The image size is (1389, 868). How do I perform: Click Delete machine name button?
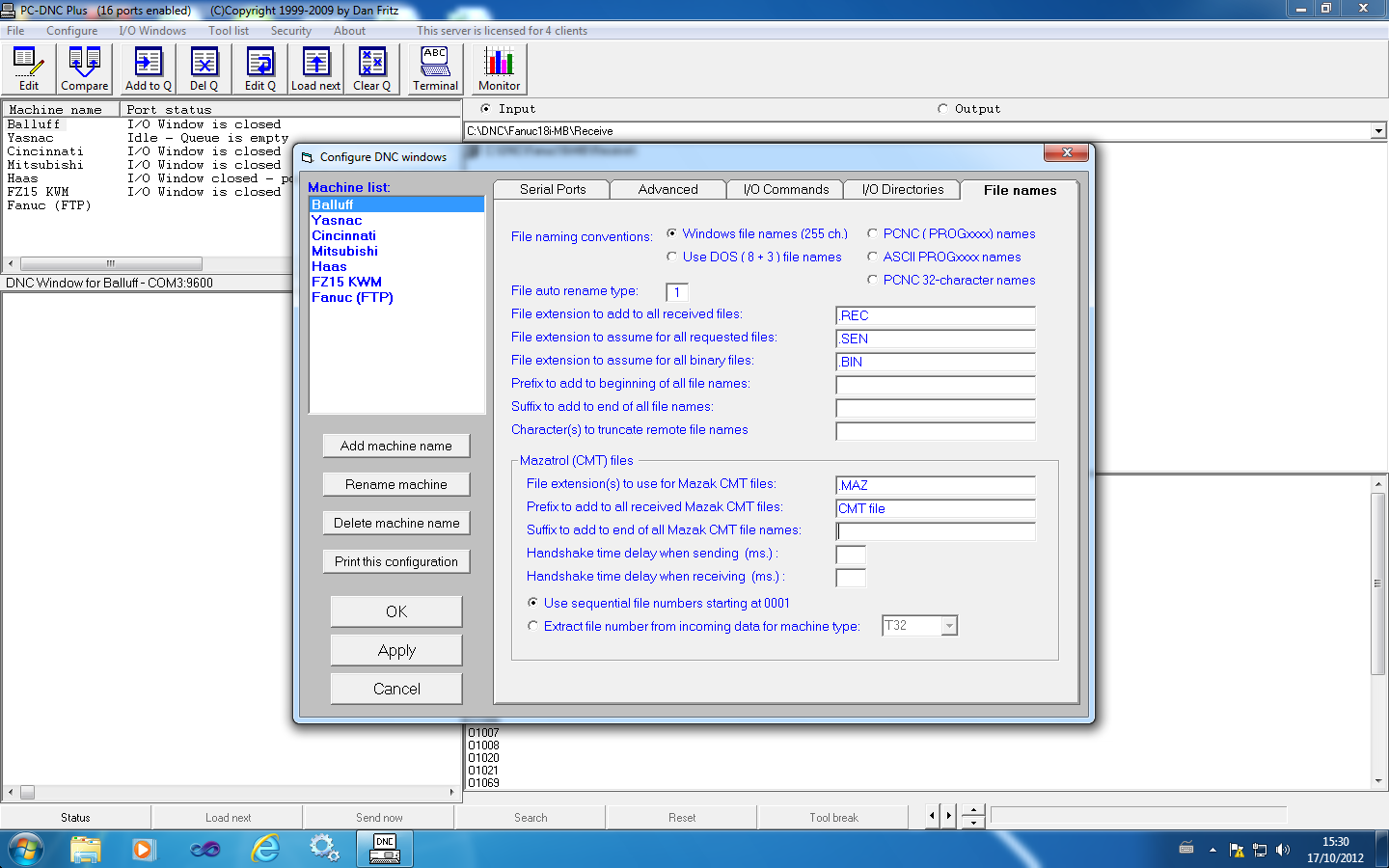(x=396, y=523)
